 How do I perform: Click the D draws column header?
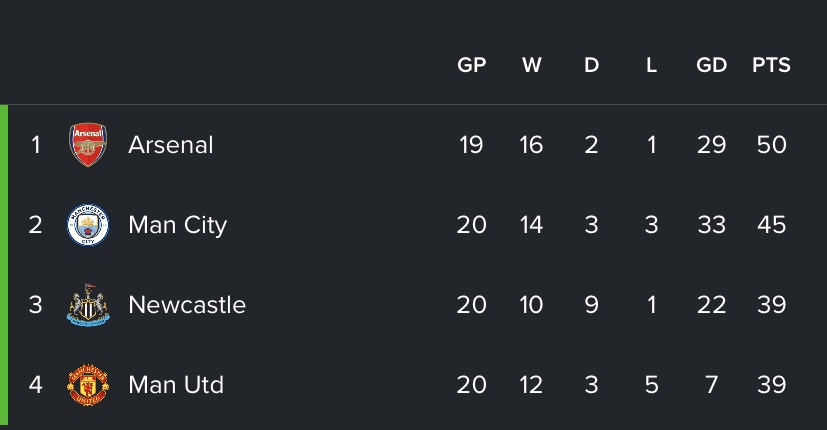coord(591,65)
